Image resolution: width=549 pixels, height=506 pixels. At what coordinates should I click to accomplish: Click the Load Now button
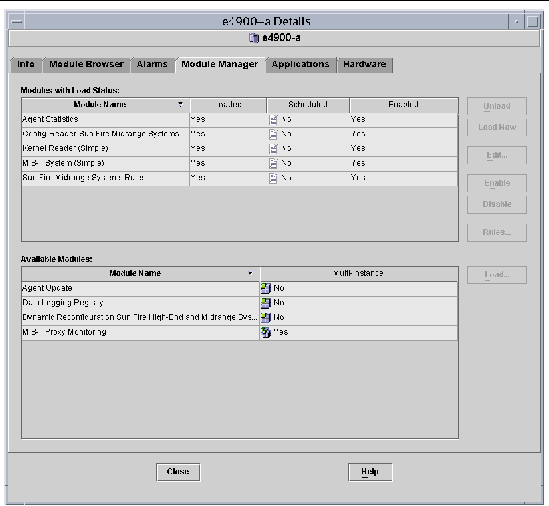click(496, 127)
